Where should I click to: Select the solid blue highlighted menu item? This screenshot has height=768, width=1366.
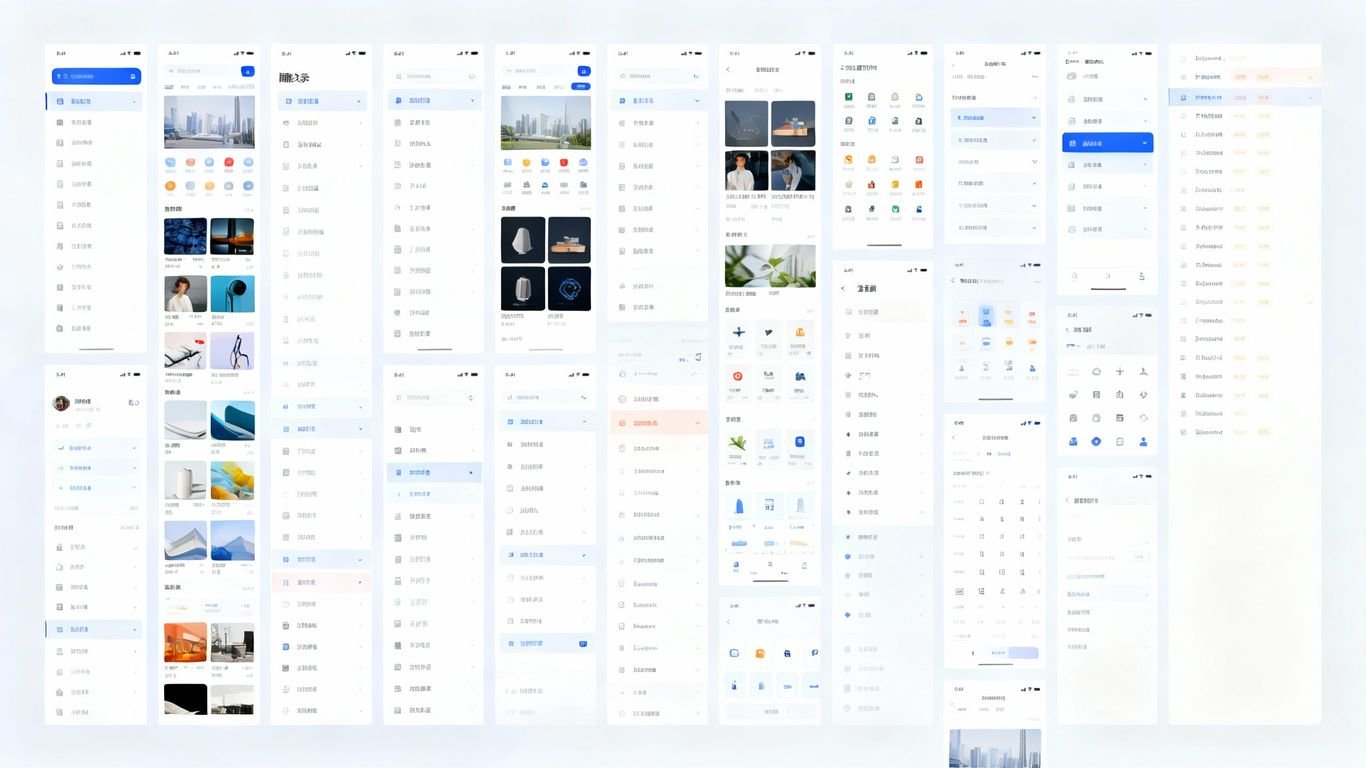click(x=1107, y=143)
